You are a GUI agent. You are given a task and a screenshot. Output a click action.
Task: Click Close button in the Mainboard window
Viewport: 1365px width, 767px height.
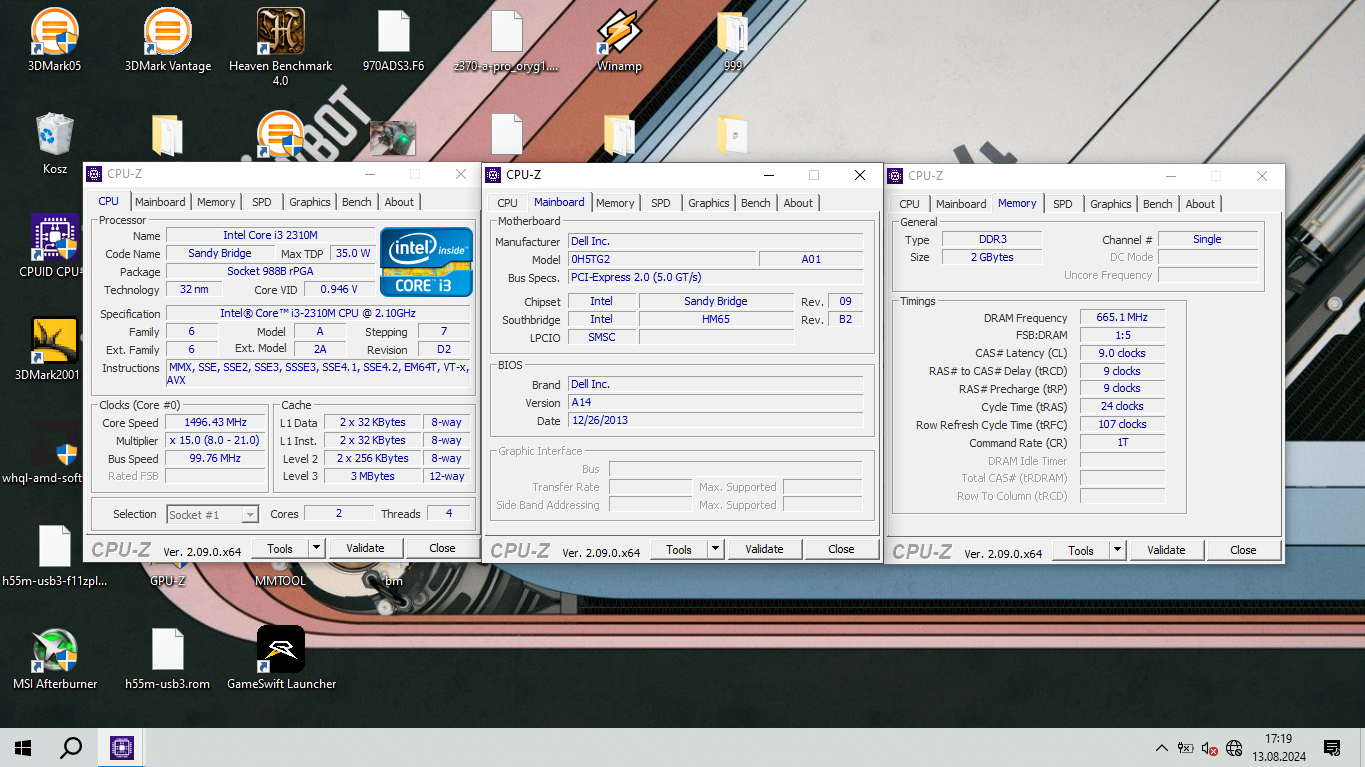(x=842, y=549)
